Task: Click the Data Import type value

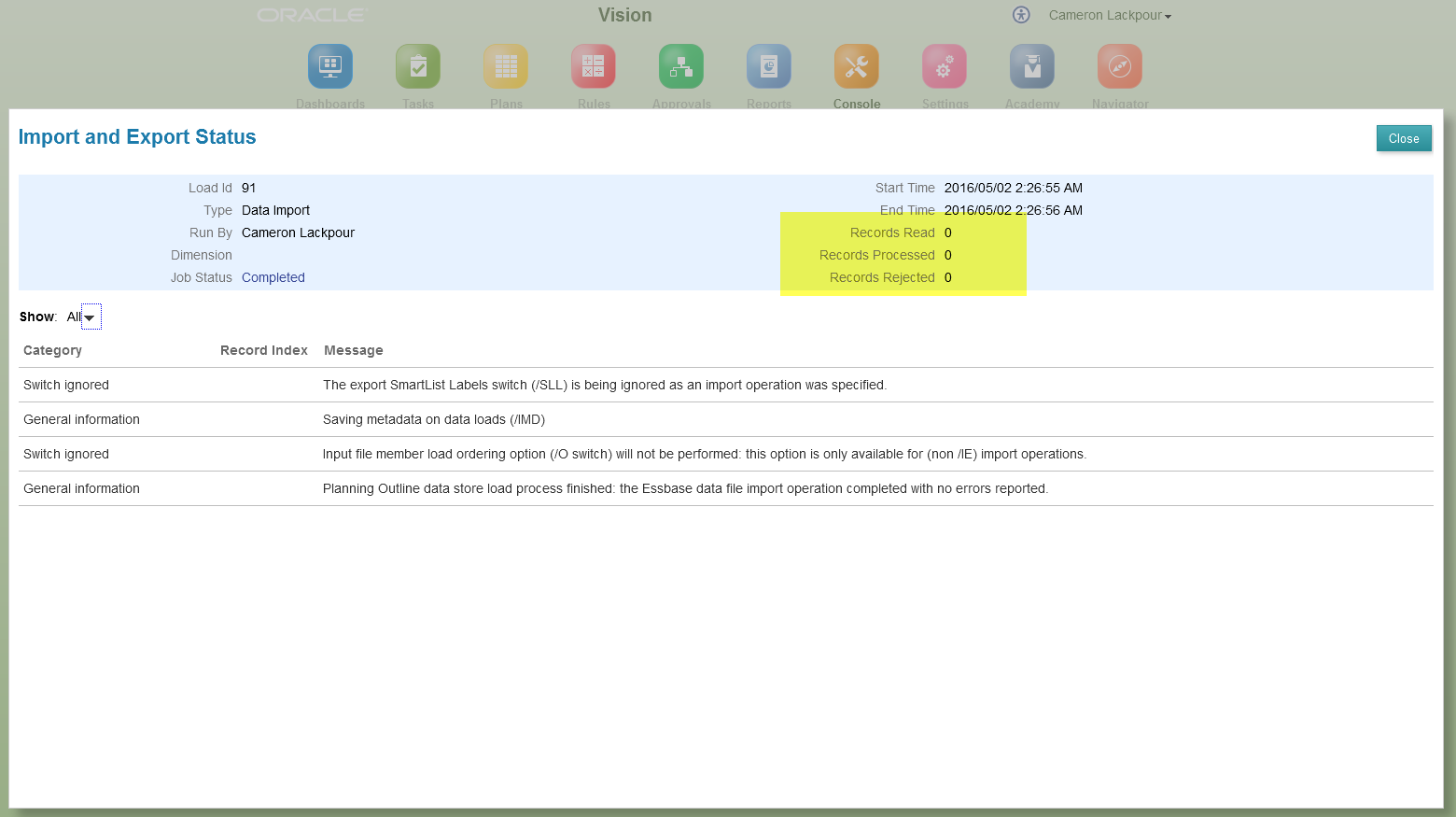Action: [275, 210]
